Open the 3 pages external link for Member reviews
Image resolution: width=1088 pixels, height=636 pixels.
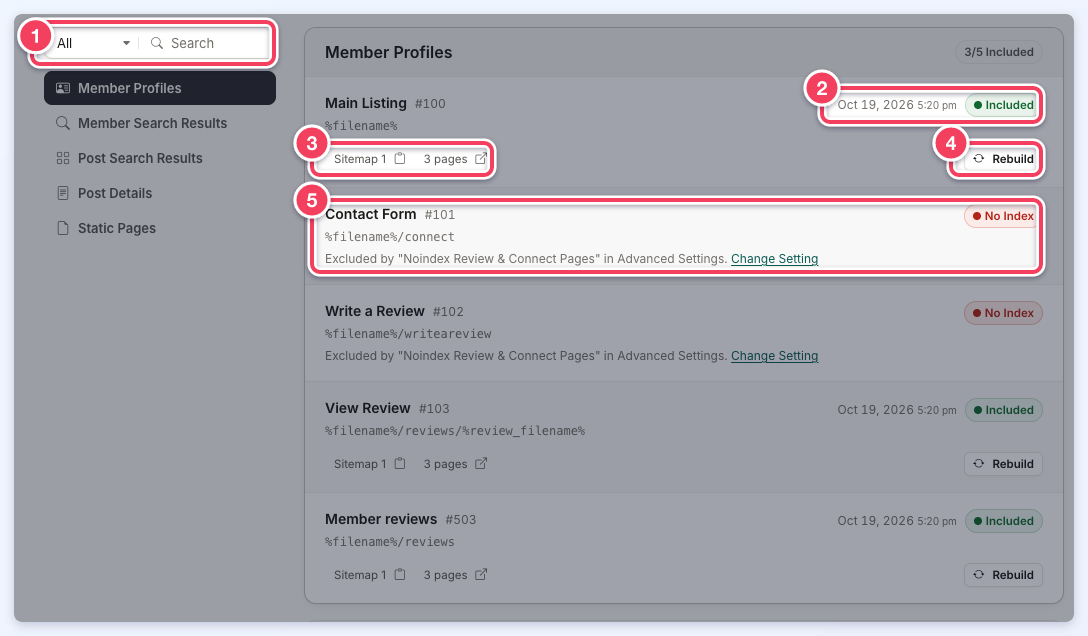click(x=481, y=574)
